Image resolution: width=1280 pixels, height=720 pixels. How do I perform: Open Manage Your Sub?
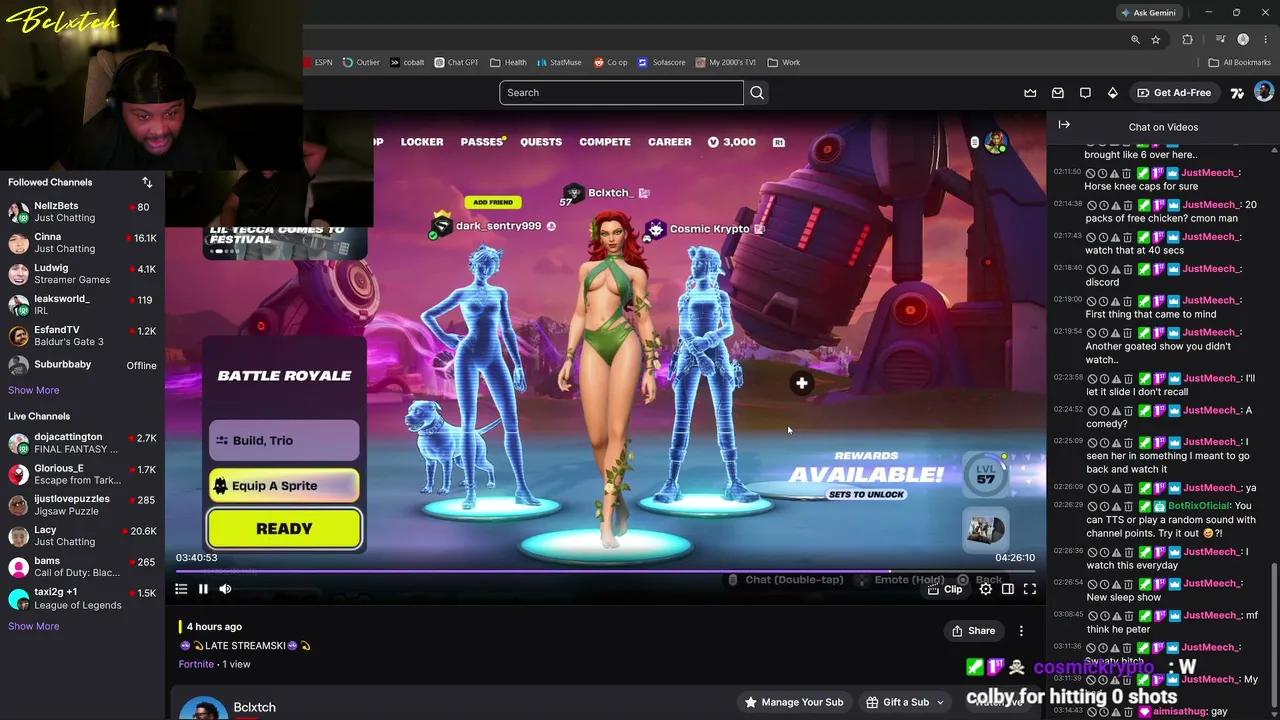click(793, 702)
